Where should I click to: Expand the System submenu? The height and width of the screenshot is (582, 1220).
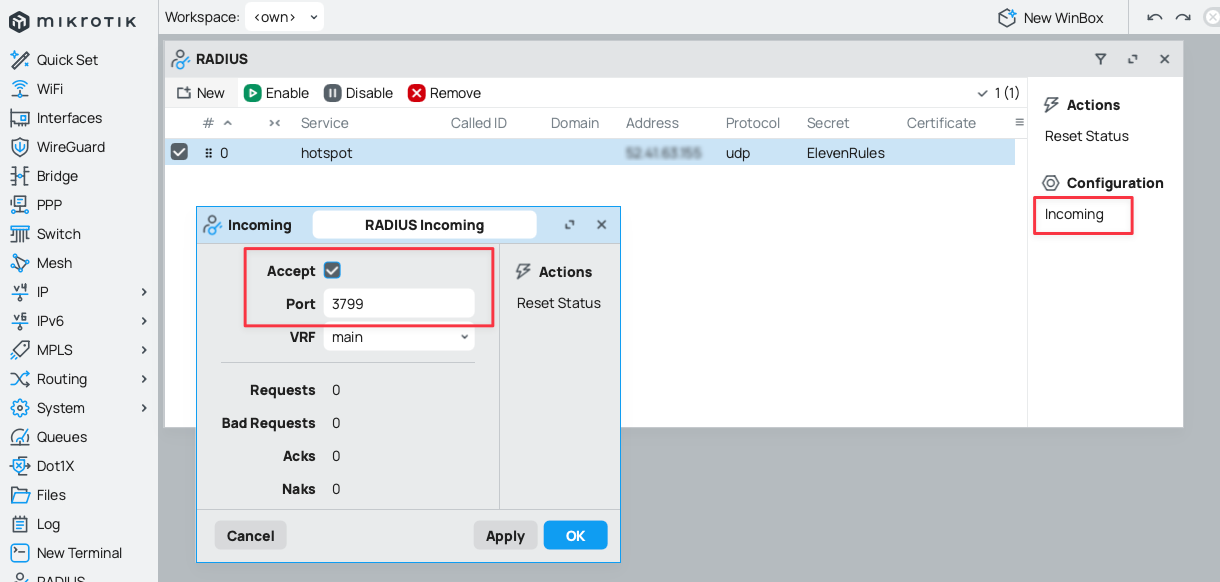pos(144,408)
